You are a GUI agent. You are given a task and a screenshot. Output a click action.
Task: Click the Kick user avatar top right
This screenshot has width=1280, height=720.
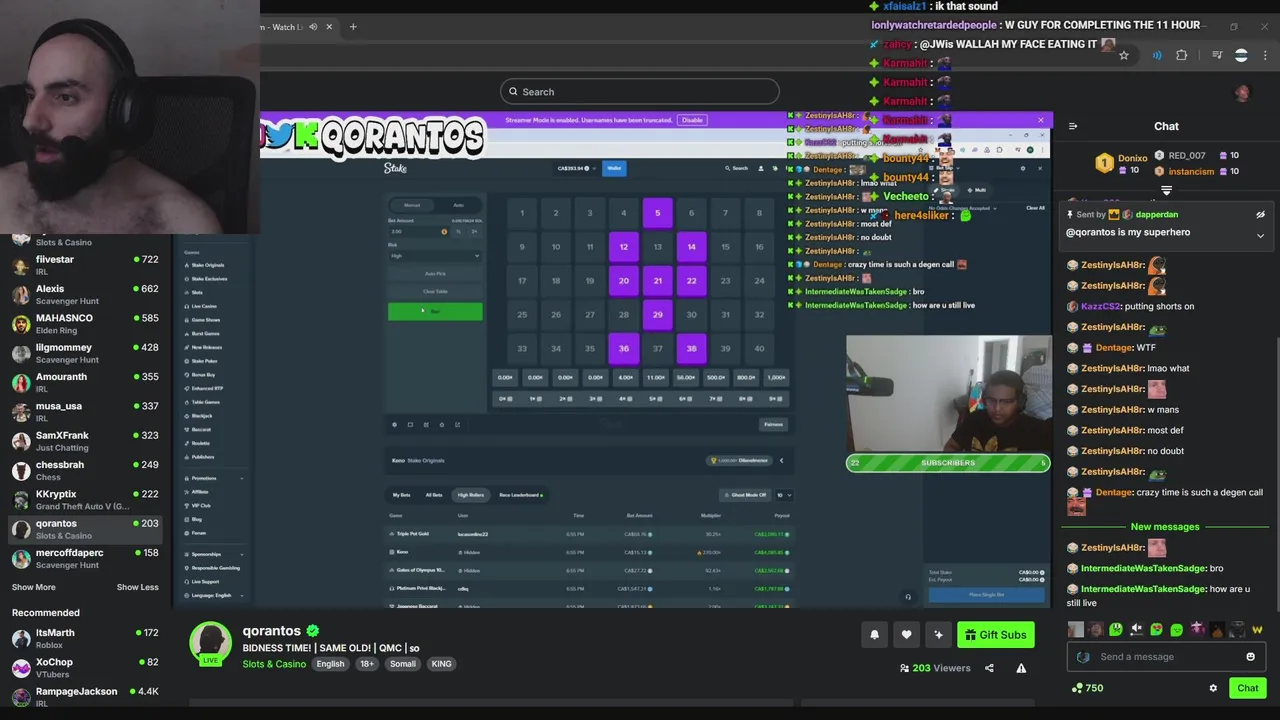pyautogui.click(x=1242, y=93)
